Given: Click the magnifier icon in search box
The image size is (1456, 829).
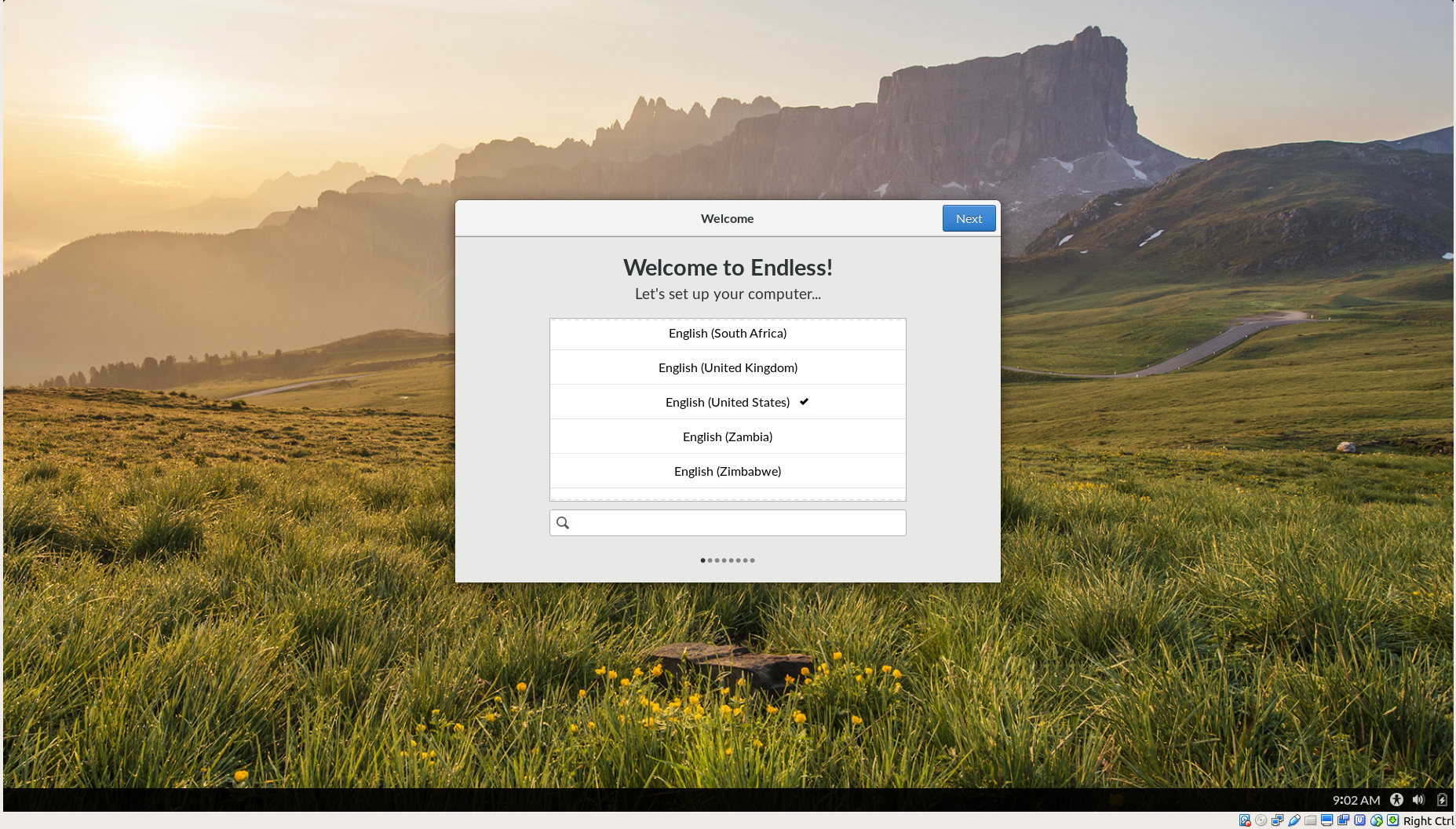Looking at the screenshot, I should 563,523.
